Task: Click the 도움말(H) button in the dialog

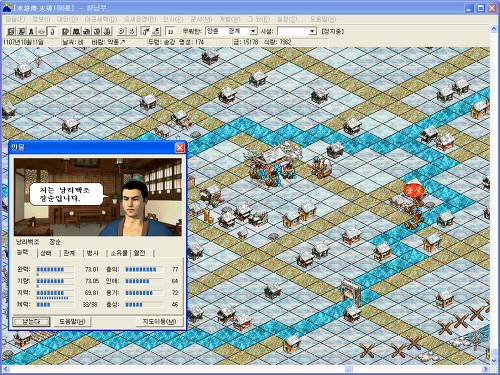Action: [x=72, y=322]
